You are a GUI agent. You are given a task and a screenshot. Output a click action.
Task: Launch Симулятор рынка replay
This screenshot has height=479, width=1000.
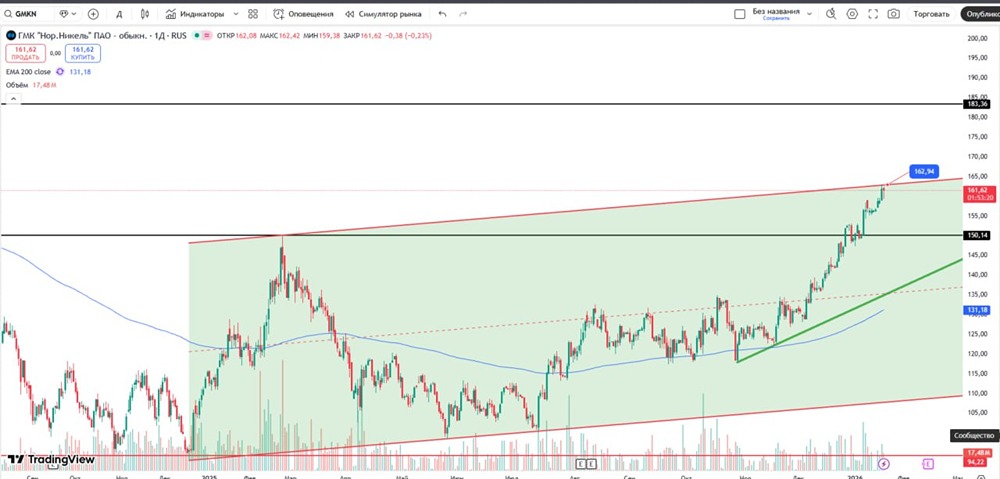(383, 13)
